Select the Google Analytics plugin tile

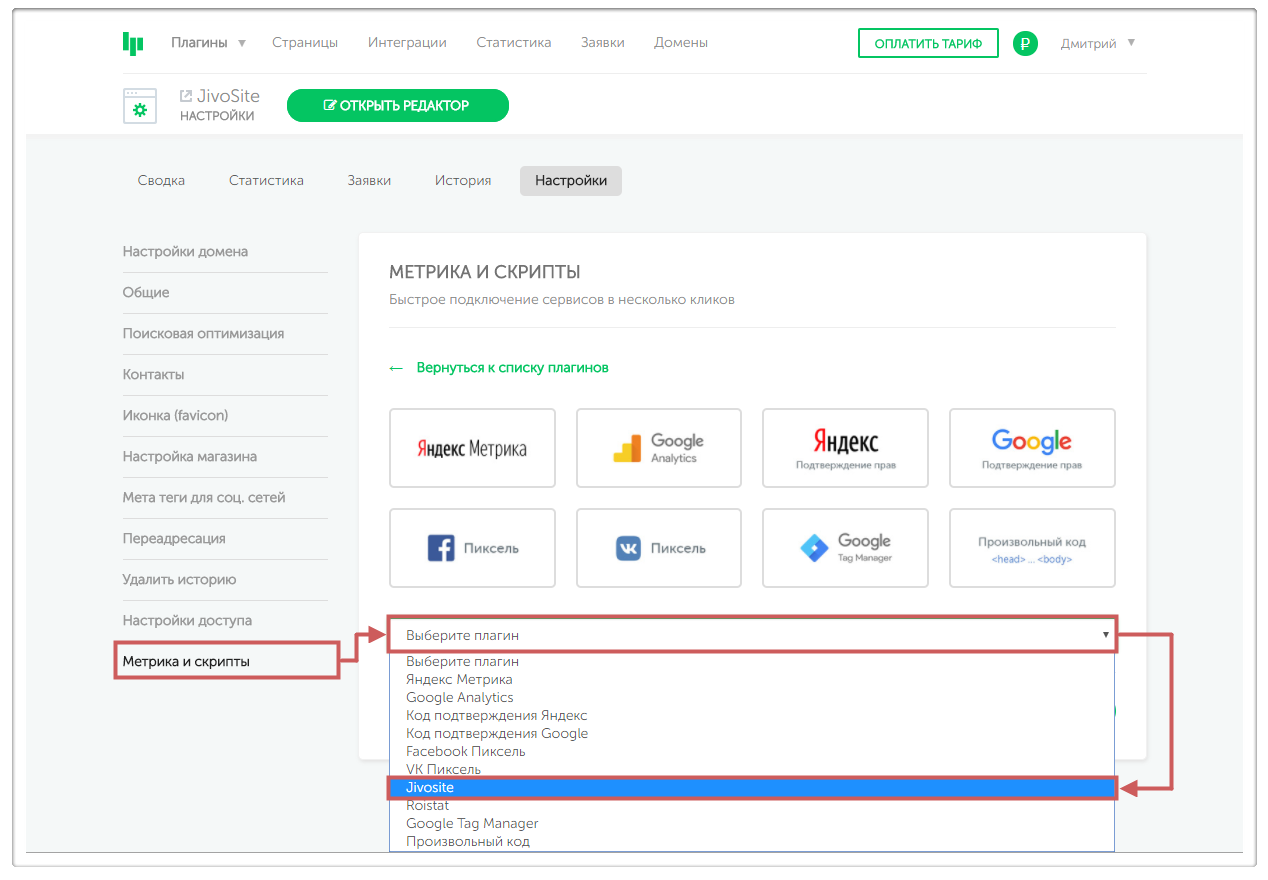pos(659,448)
